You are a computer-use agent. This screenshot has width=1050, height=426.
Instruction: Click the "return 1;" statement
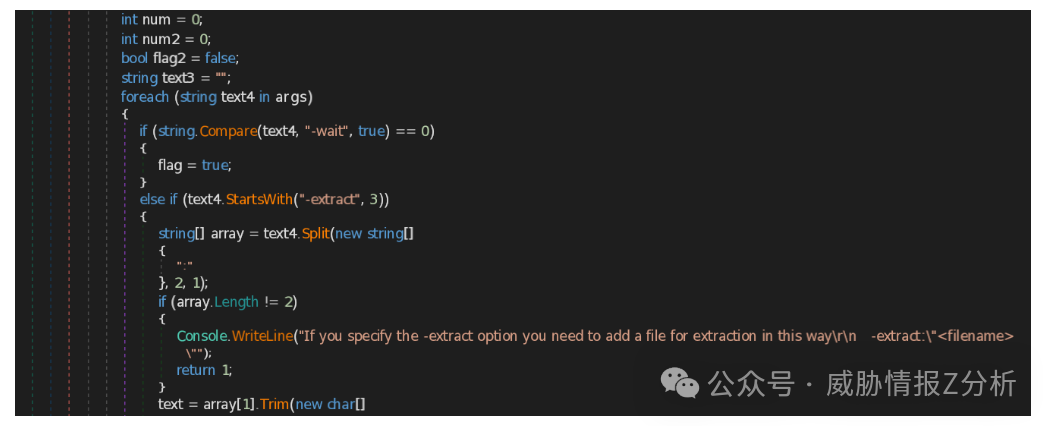click(x=204, y=370)
